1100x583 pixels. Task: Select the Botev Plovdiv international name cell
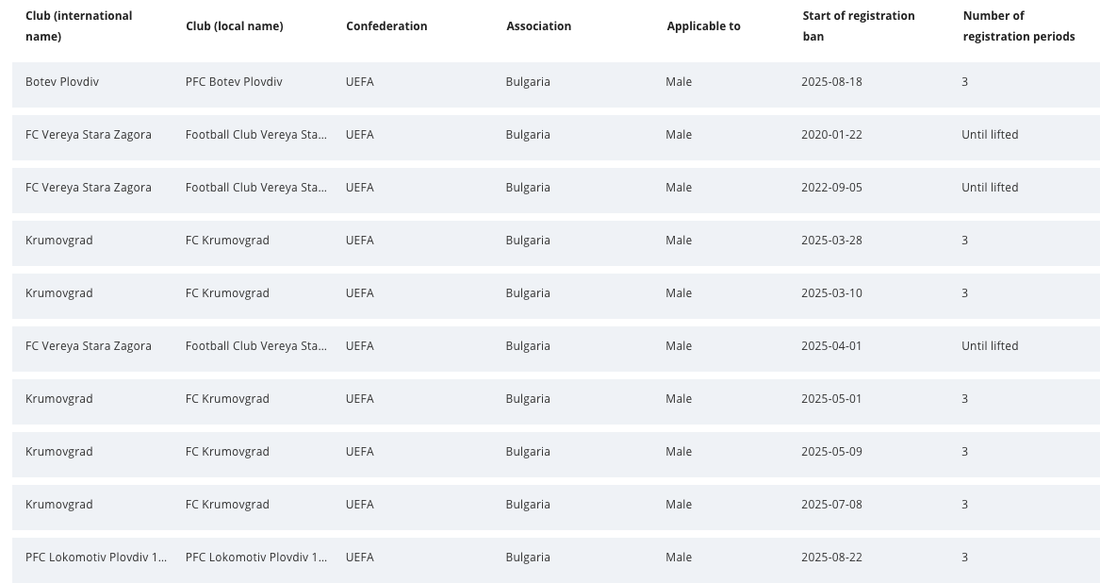click(62, 82)
